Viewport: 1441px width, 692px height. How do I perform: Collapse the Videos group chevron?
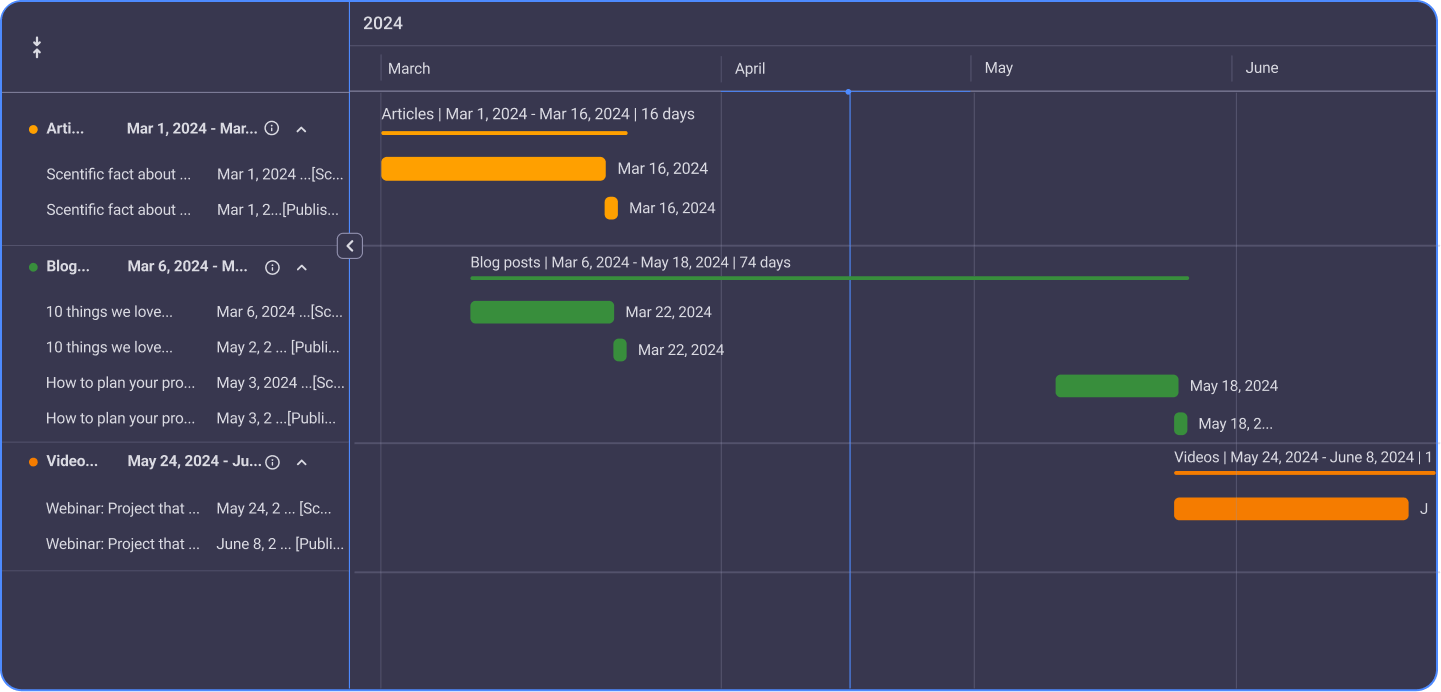[301, 462]
